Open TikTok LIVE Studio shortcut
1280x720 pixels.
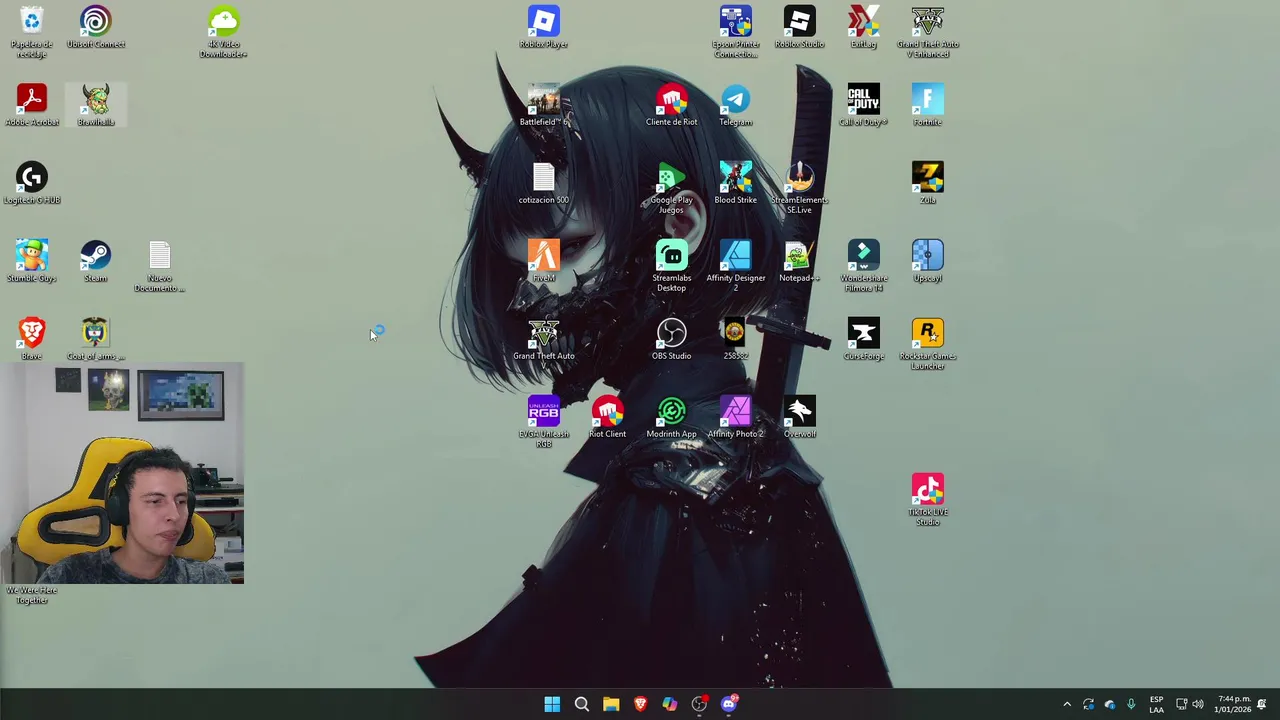point(928,500)
